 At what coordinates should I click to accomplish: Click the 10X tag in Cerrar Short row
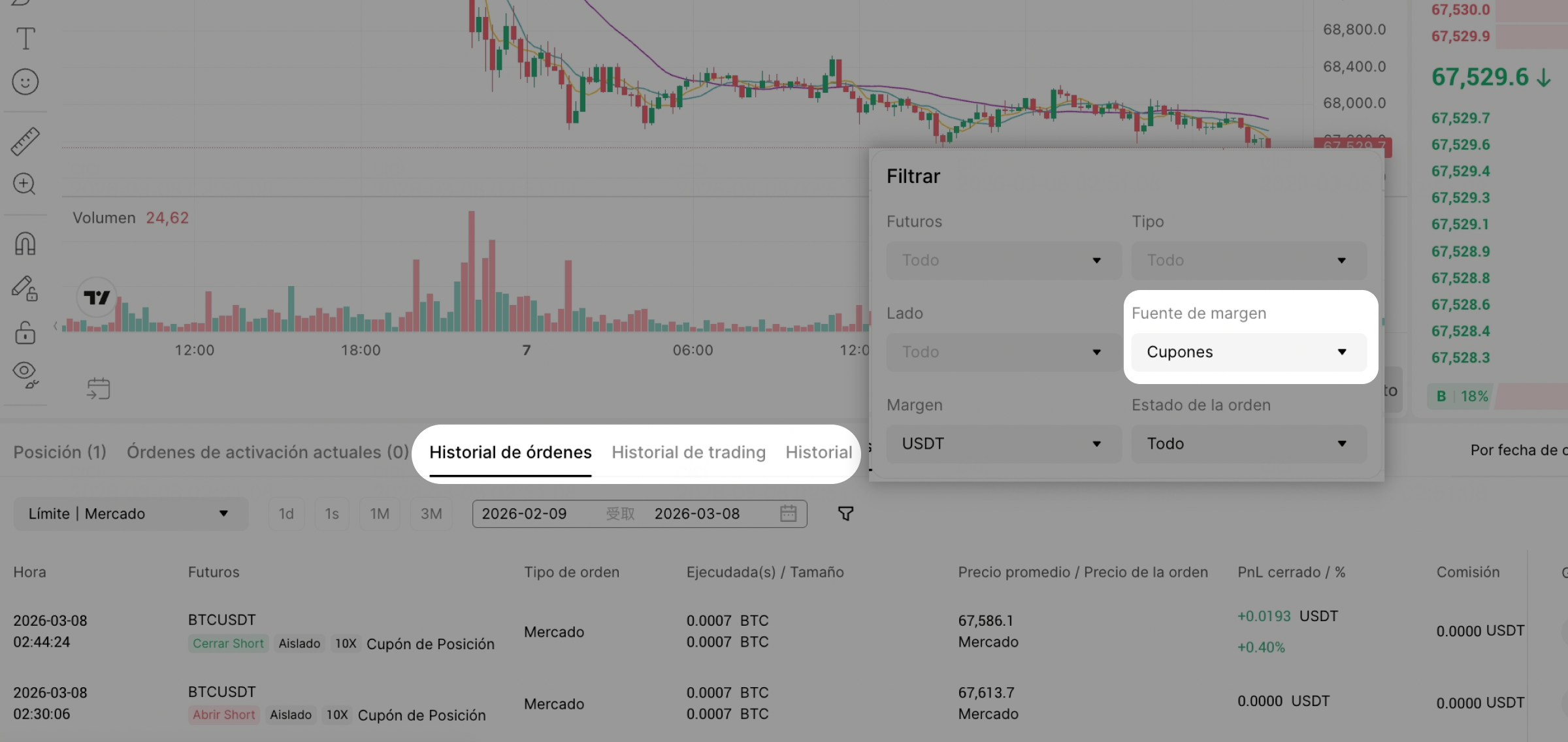[346, 643]
